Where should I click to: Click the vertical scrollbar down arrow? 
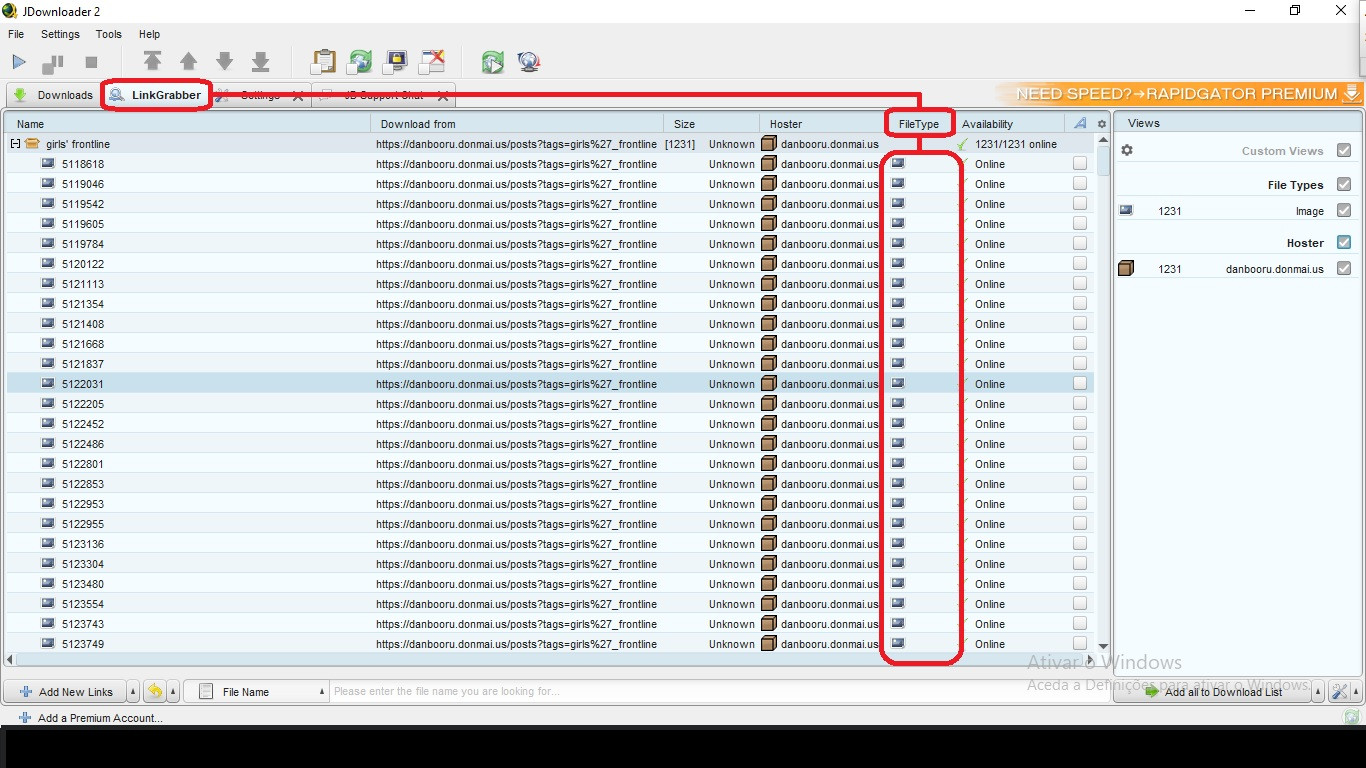point(1103,646)
